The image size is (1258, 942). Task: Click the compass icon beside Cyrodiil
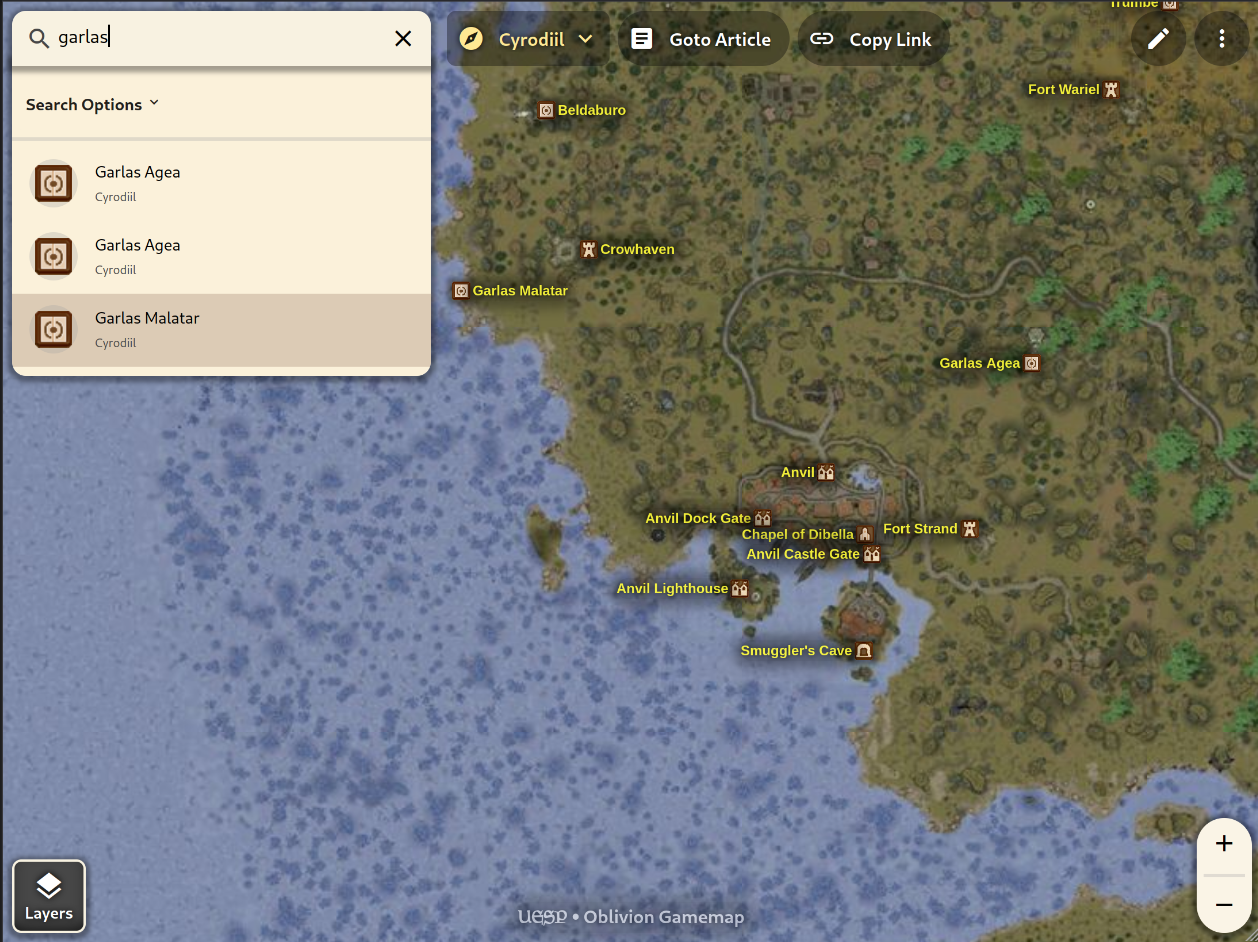[x=471, y=39]
